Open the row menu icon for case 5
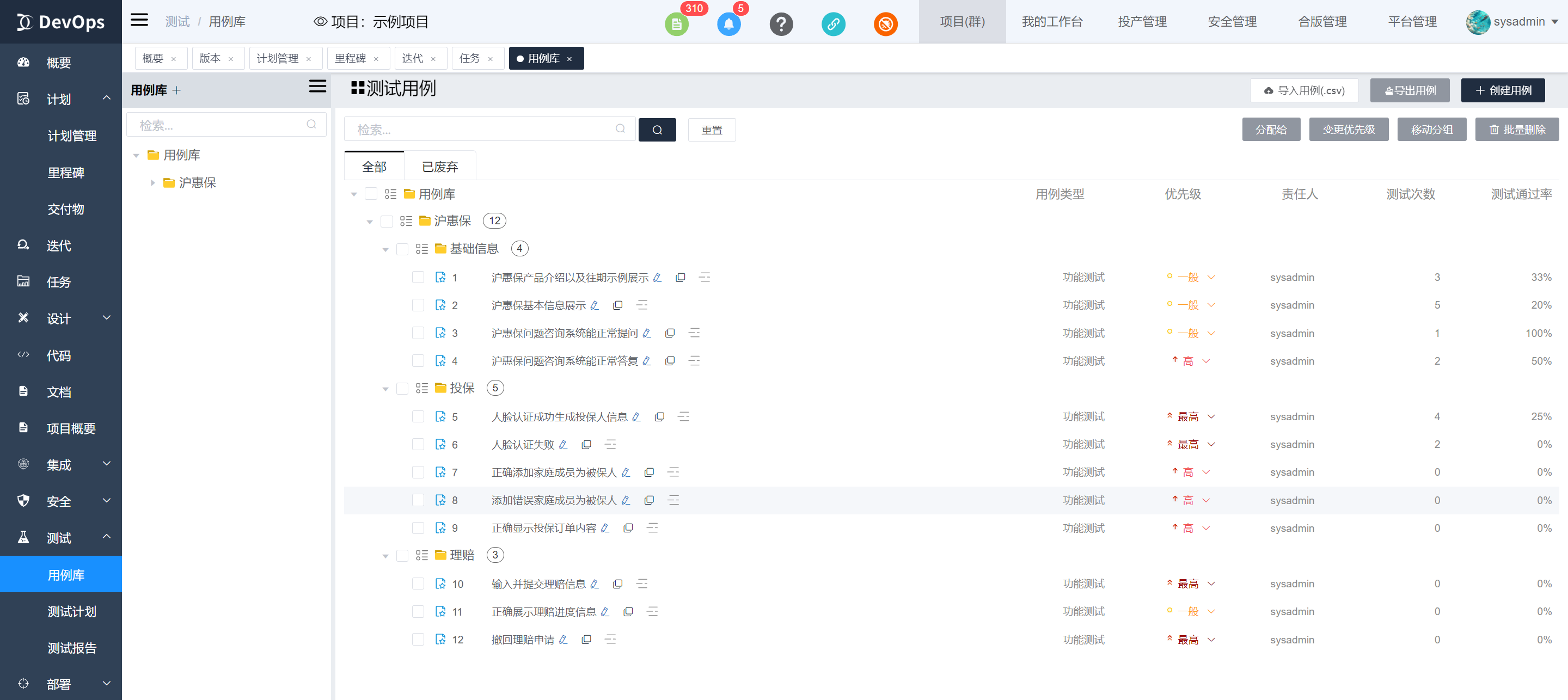The width and height of the screenshot is (1568, 700). click(x=684, y=417)
